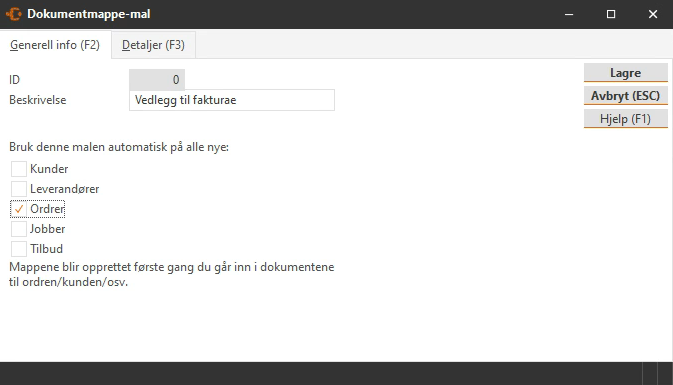Click the Beskrivelse label

38,100
